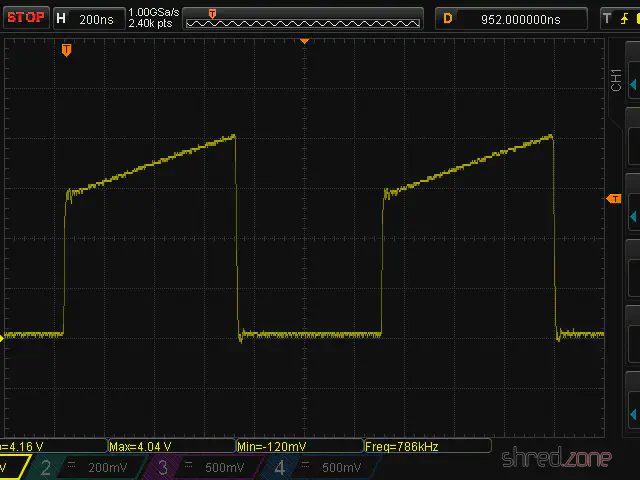640x480 pixels.
Task: Open the CH1 side menu tab
Action: pos(616,80)
